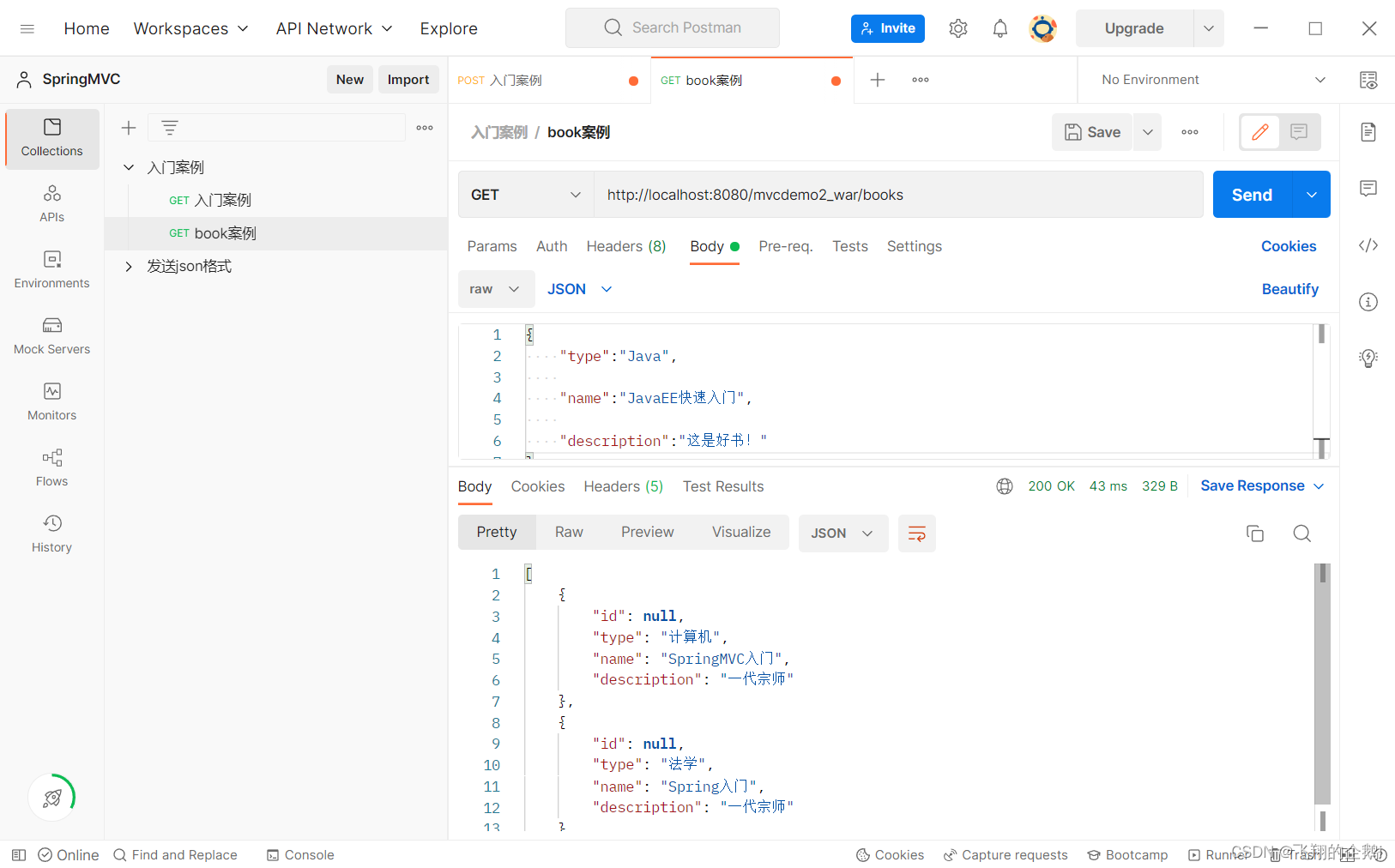Open the comments icon in right sidebar
The image size is (1395, 868).
pos(1368,189)
